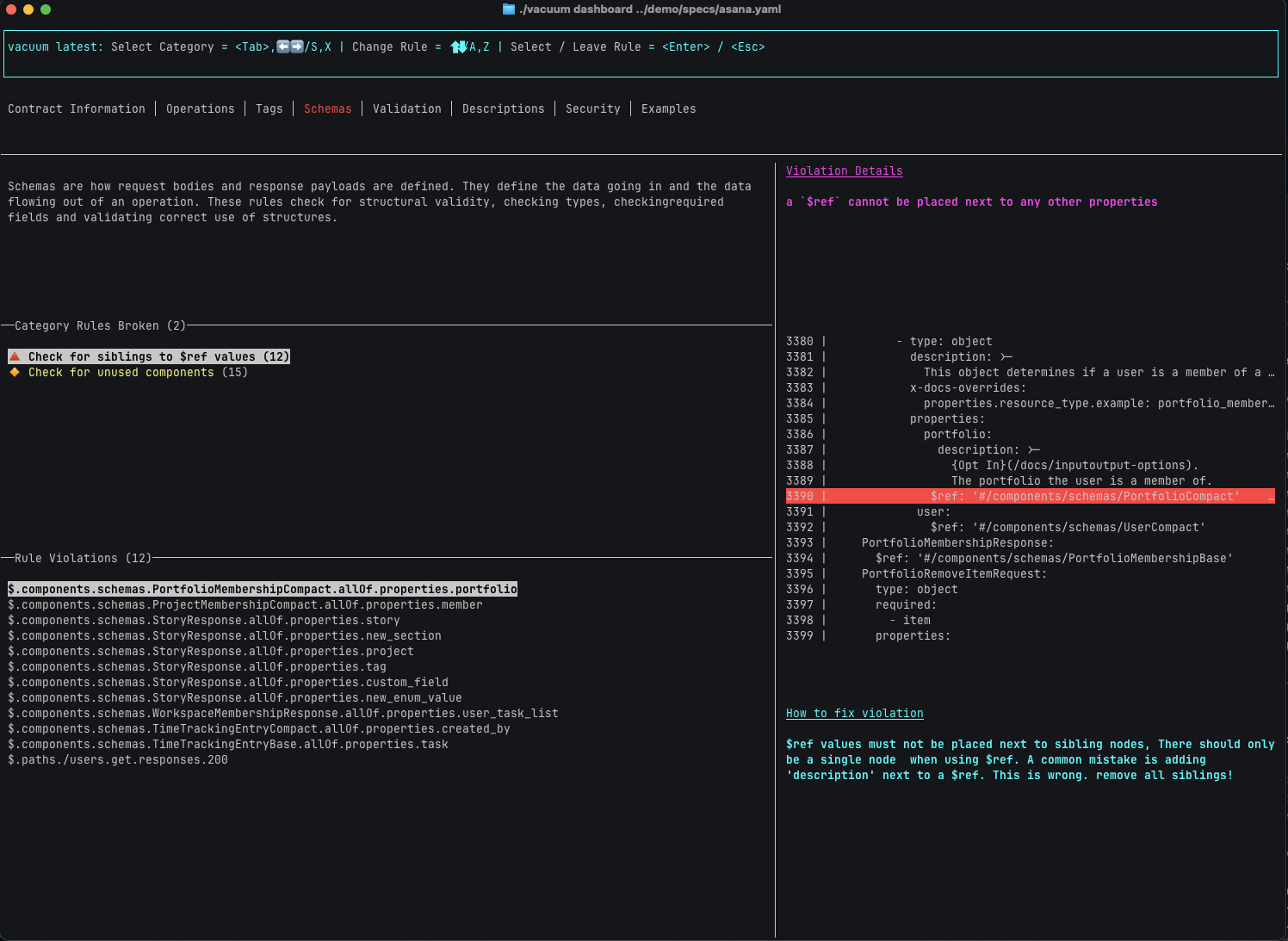Viewport: 1288px width, 941px height.
Task: Select rule 'Check for siblings to $ref values (12)'
Action: 149,356
